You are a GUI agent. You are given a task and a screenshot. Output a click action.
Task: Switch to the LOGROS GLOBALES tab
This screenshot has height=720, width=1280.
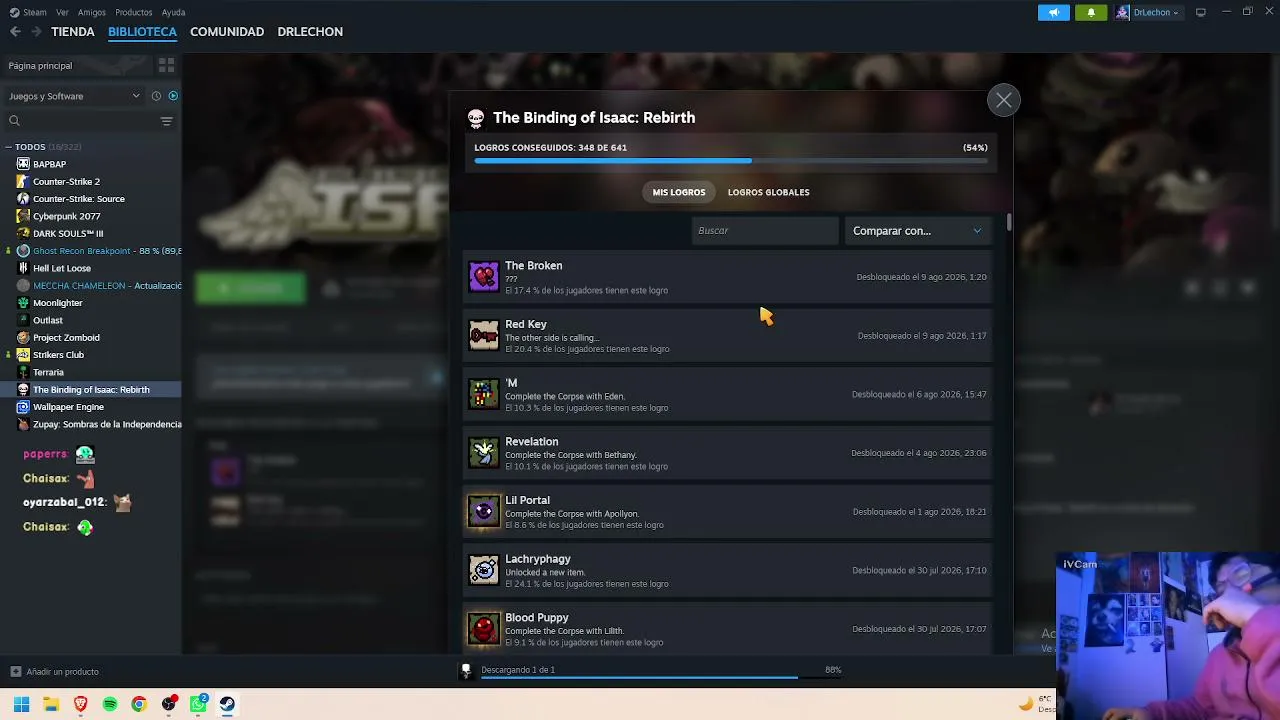769,192
